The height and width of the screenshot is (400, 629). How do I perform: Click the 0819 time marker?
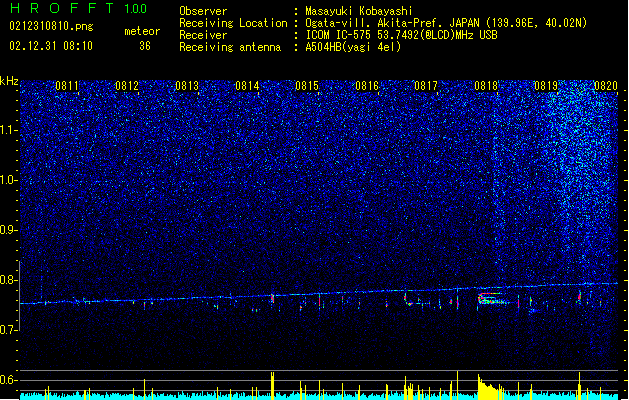[546, 86]
